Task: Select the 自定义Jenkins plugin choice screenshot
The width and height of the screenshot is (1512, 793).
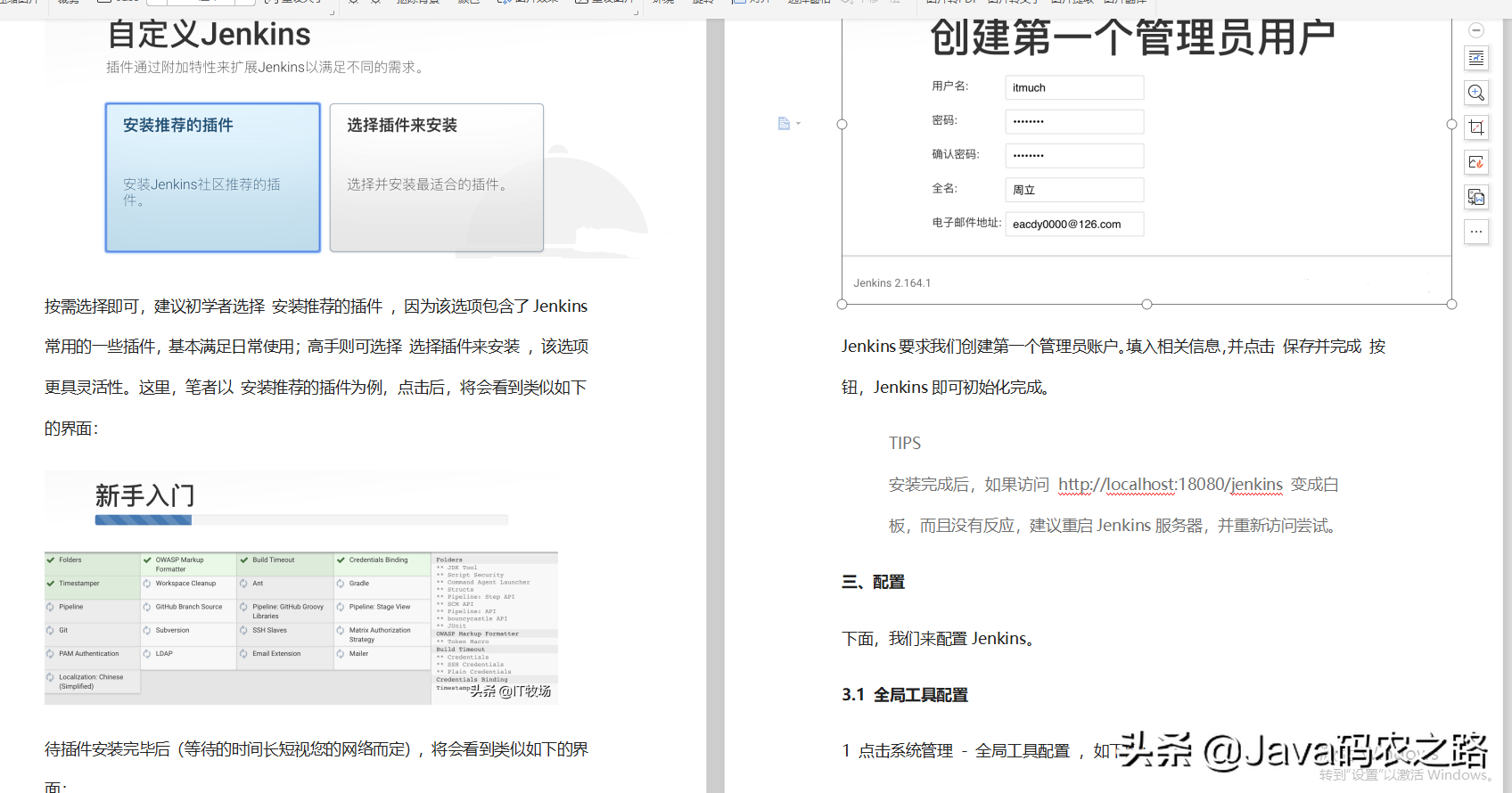Action: [x=348, y=138]
